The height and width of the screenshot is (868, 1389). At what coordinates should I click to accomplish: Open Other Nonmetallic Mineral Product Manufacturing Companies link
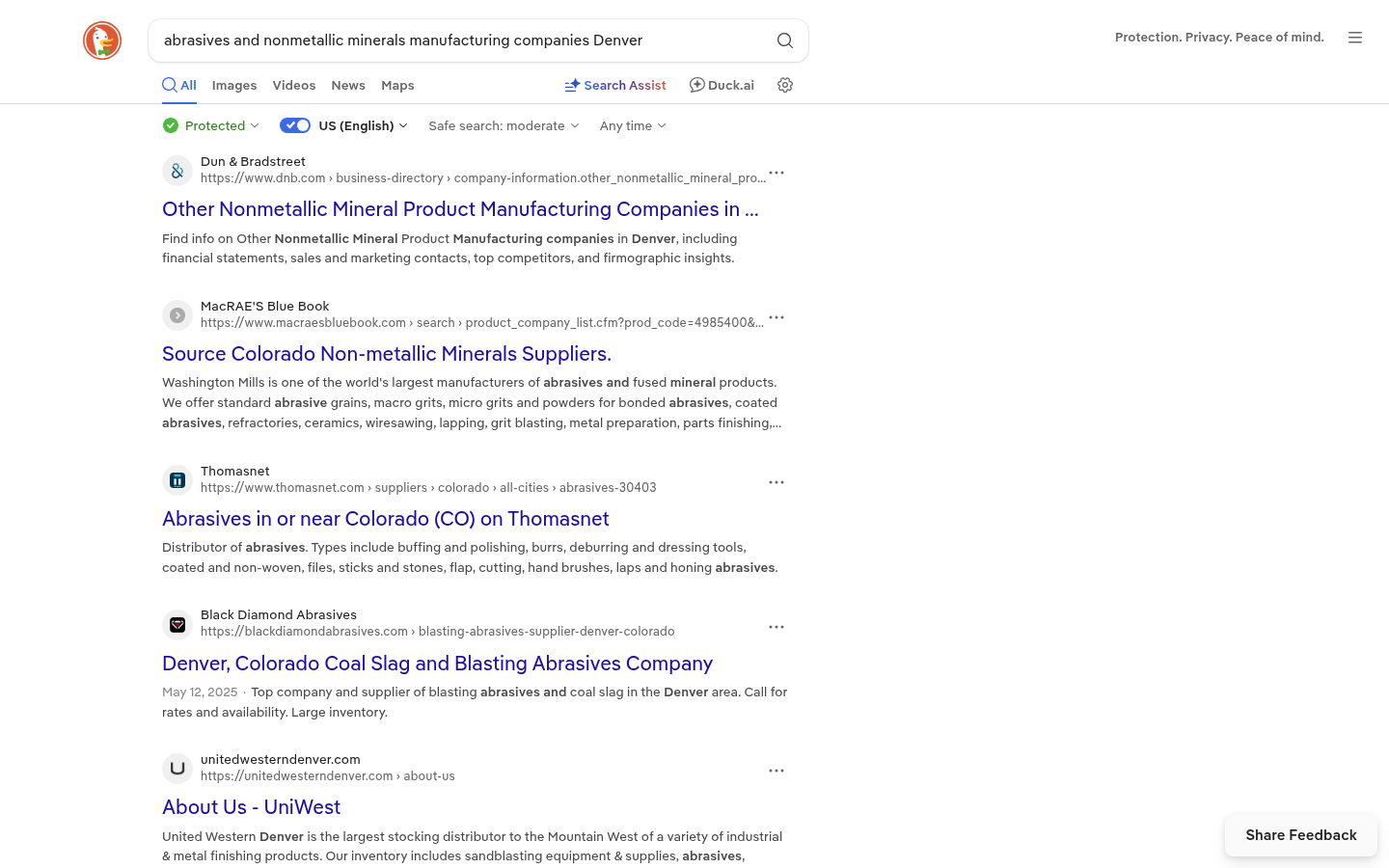(x=460, y=209)
